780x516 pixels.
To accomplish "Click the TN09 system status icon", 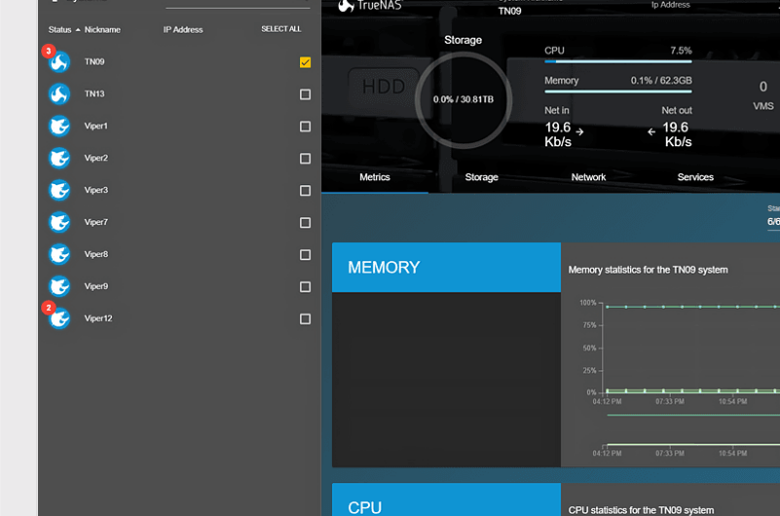I will point(59,62).
